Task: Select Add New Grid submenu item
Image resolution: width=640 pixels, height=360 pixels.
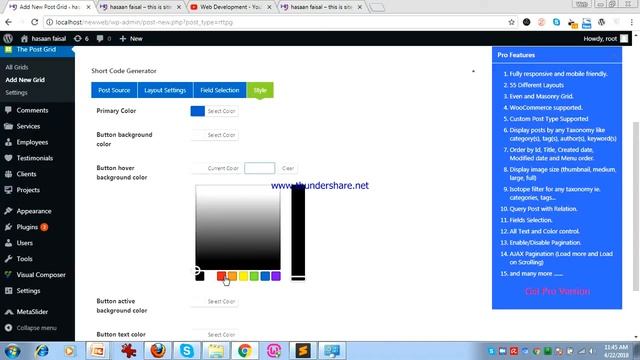Action: point(25,80)
